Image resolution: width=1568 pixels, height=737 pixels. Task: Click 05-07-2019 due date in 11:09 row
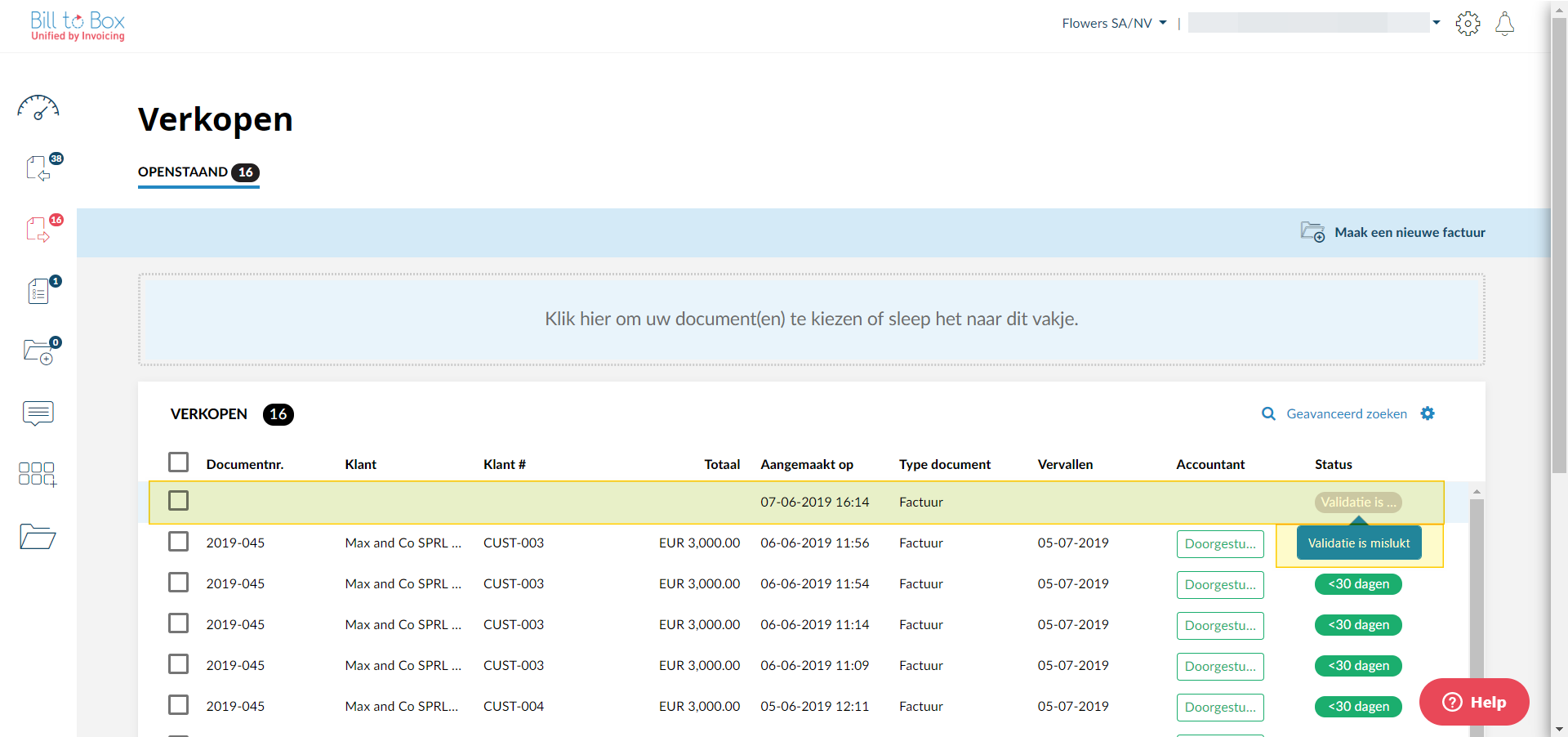[x=1073, y=666]
